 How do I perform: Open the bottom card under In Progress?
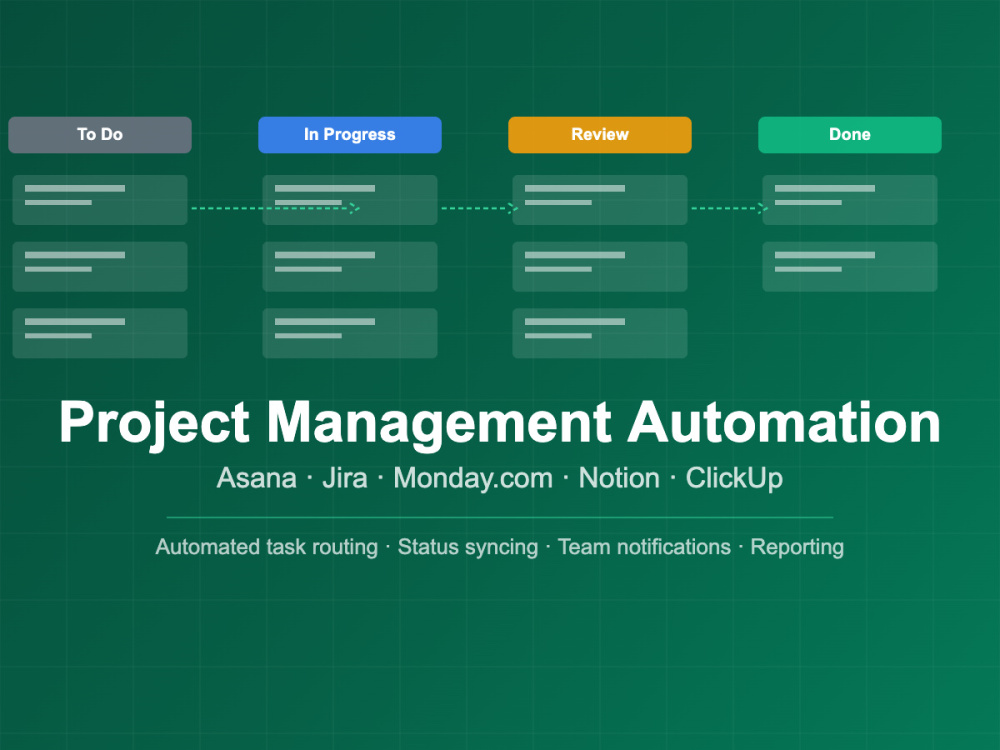(350, 333)
